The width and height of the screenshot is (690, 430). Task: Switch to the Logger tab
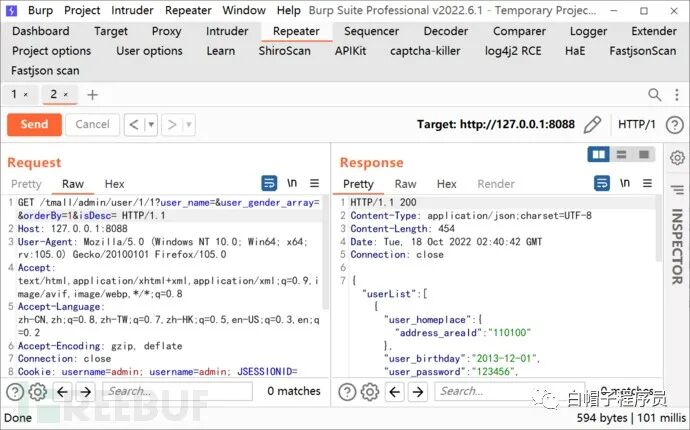click(x=588, y=31)
